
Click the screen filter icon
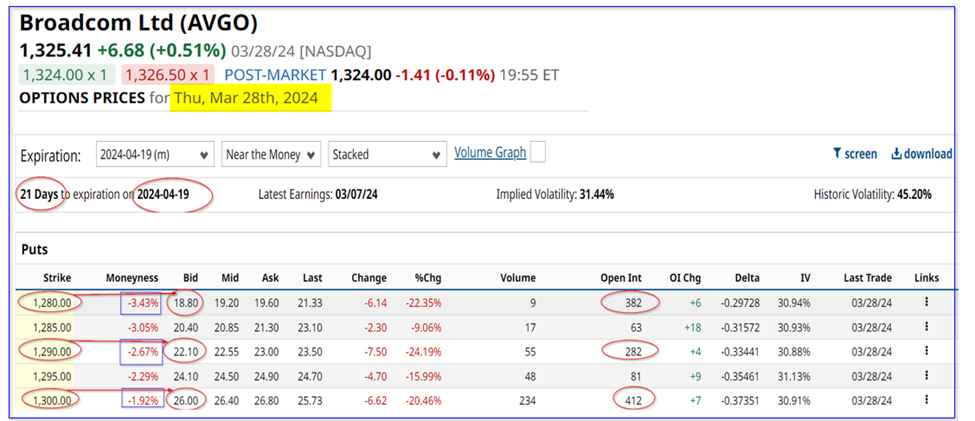coord(854,154)
